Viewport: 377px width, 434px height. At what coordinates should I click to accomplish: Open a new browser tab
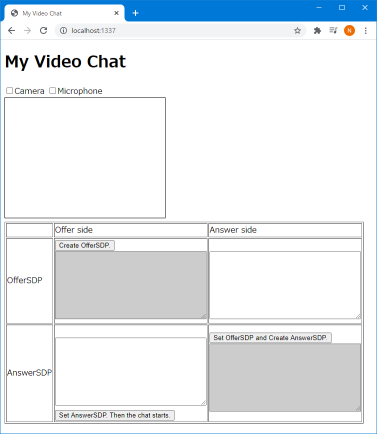[x=135, y=13]
